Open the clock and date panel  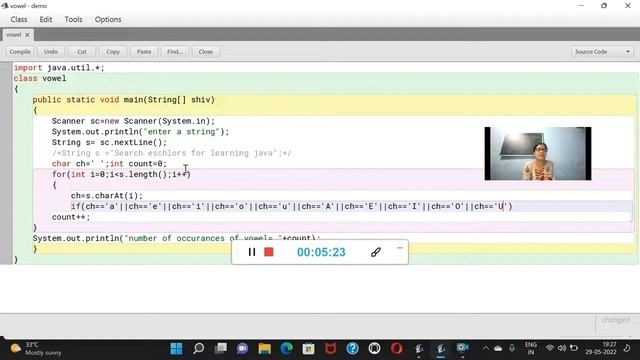pos(602,349)
